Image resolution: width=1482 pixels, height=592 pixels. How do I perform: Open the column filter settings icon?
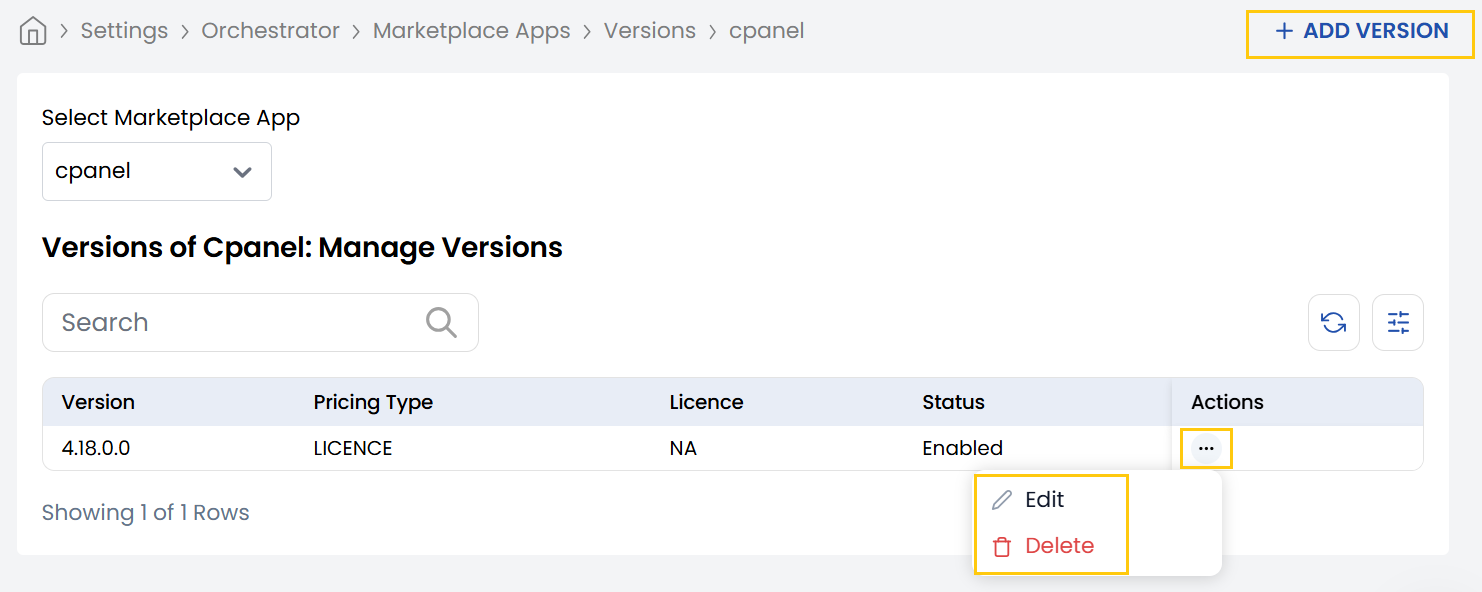point(1397,322)
